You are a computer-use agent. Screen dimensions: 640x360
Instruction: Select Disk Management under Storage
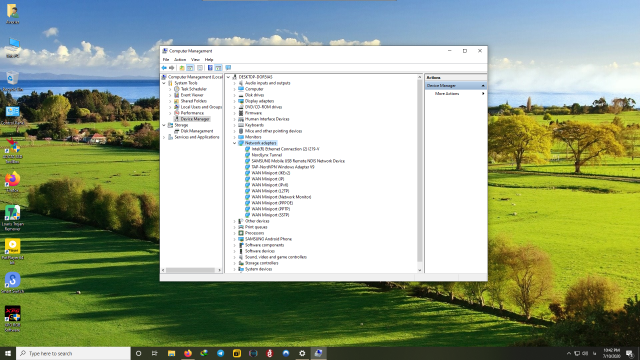[x=197, y=131]
